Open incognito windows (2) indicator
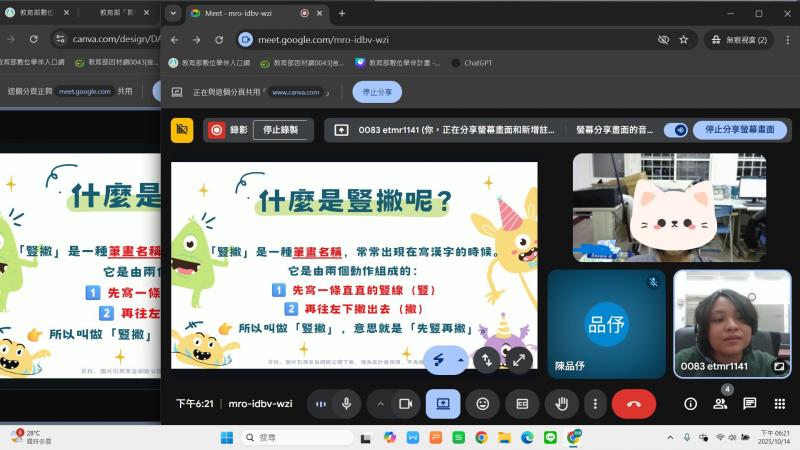Image resolution: width=800 pixels, height=450 pixels. (739, 40)
